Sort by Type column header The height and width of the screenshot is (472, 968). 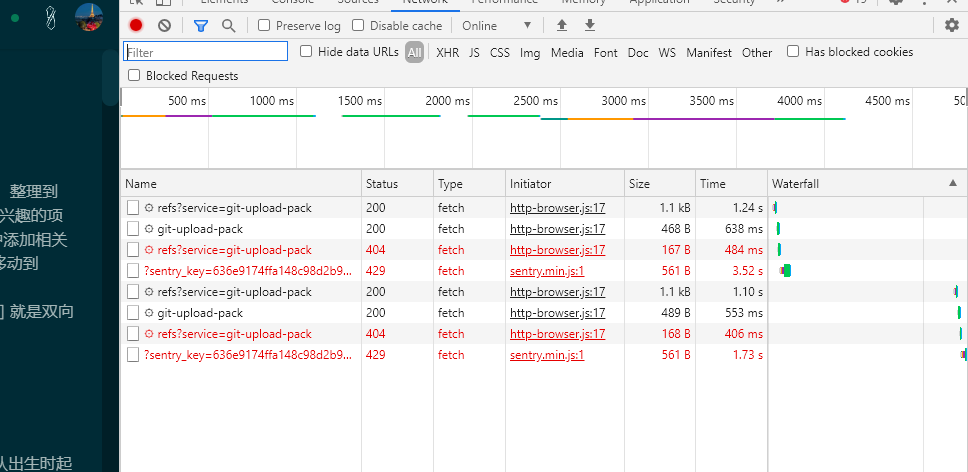click(469, 184)
